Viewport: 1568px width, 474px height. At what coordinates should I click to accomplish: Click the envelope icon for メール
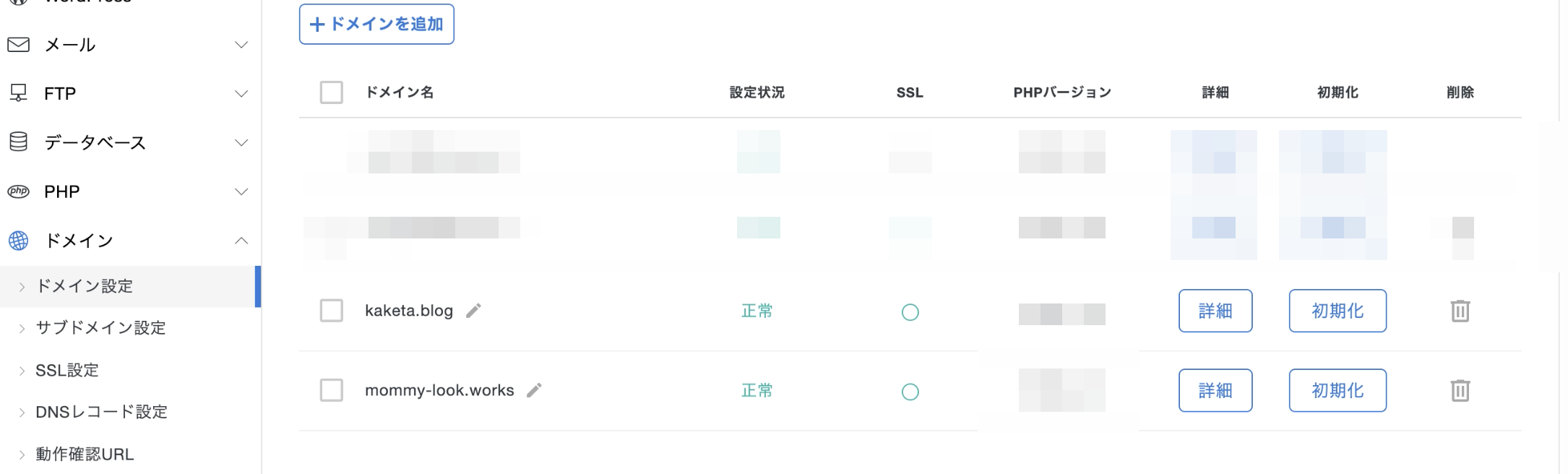point(19,45)
